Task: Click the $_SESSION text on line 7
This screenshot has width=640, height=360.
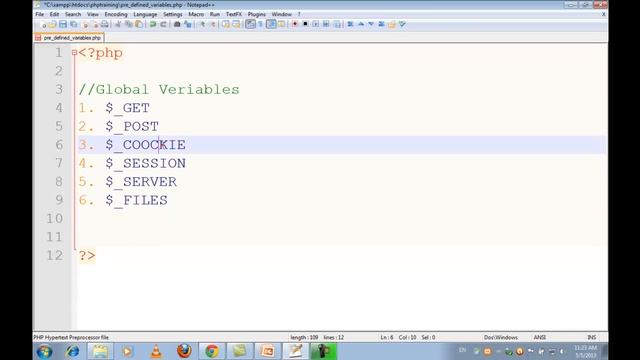Action: tap(145, 163)
